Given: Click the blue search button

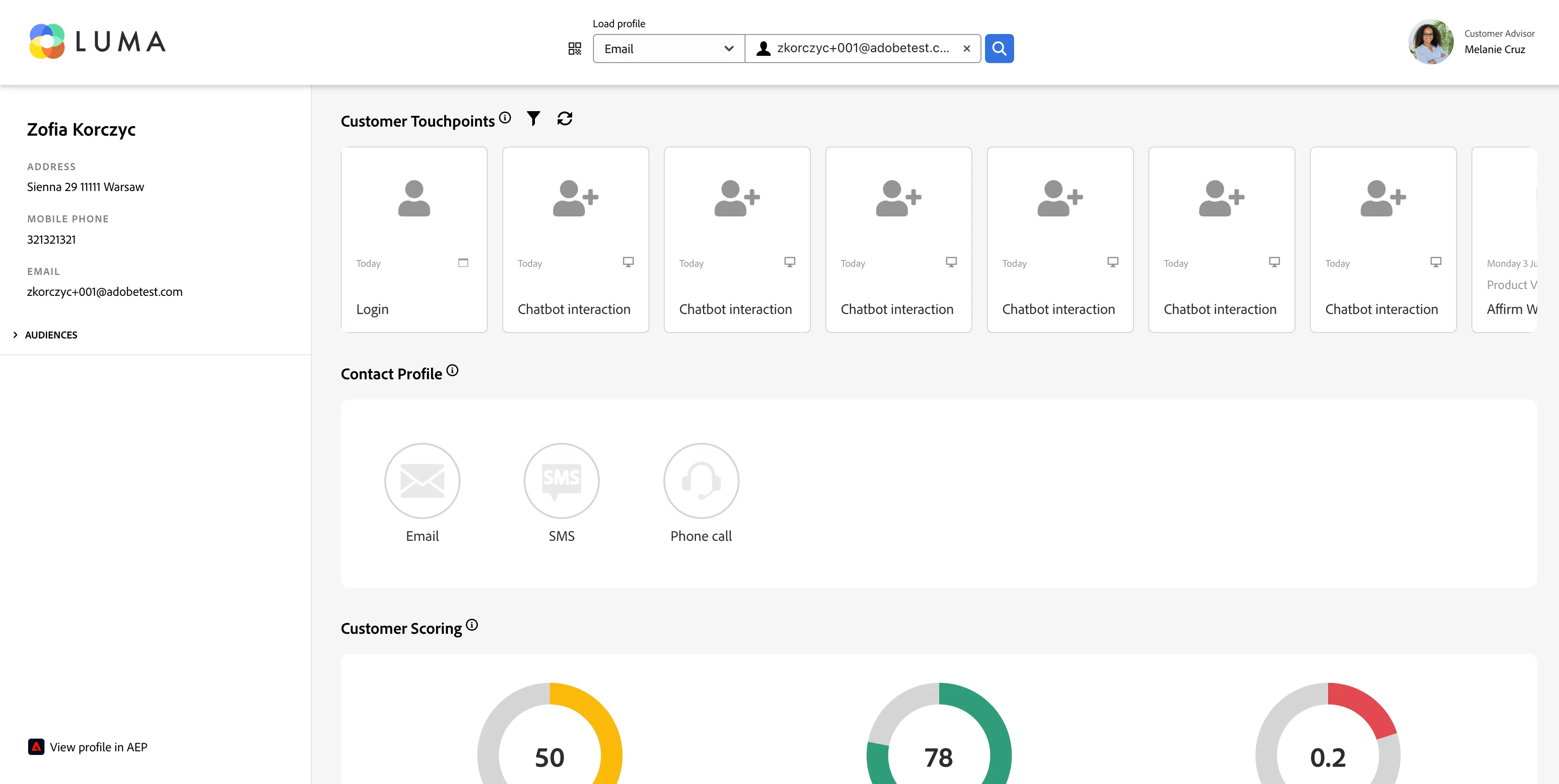Looking at the screenshot, I should coord(999,49).
